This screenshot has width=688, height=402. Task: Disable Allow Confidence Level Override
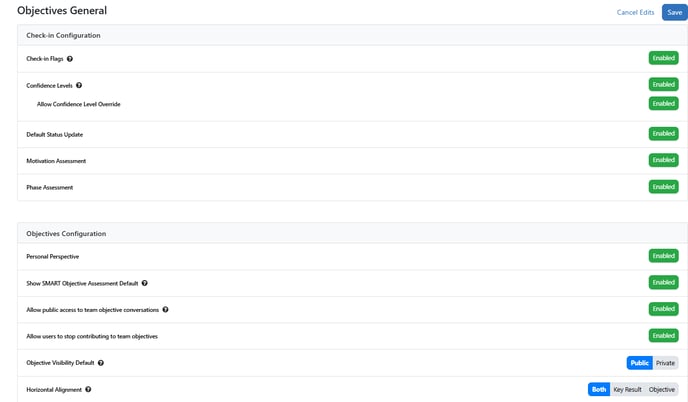point(663,103)
